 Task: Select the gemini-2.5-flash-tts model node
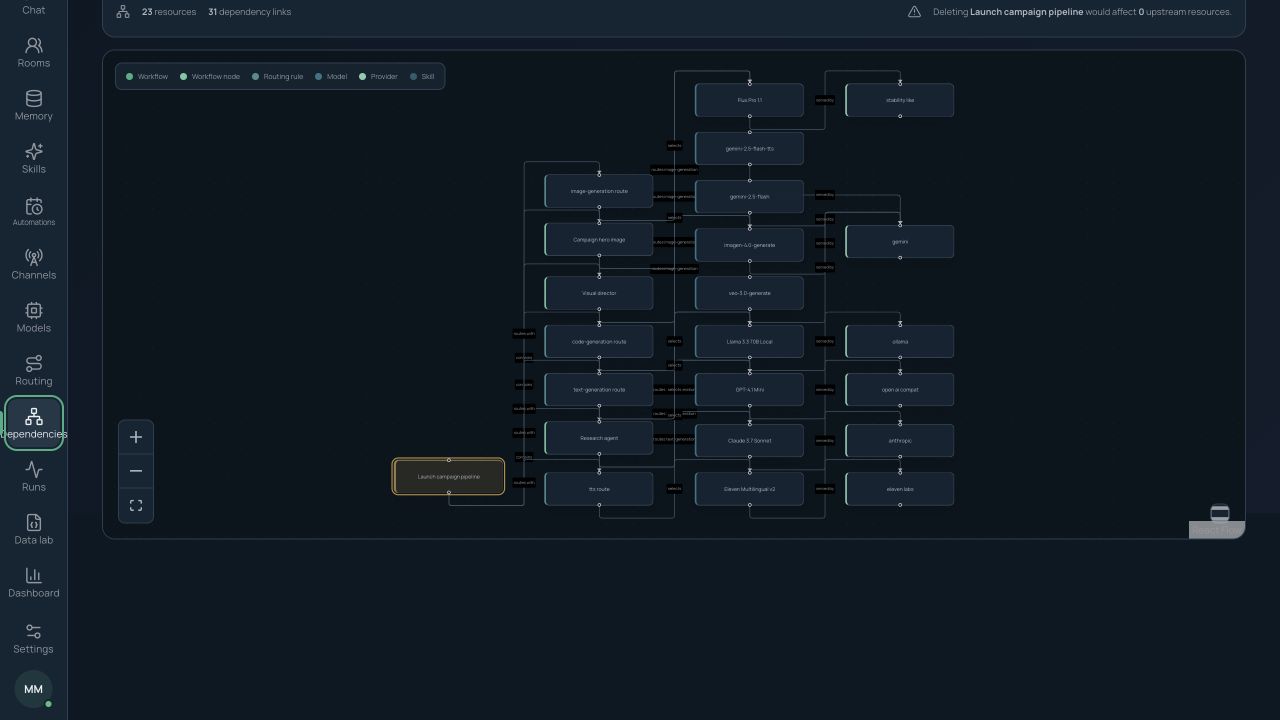click(x=749, y=149)
